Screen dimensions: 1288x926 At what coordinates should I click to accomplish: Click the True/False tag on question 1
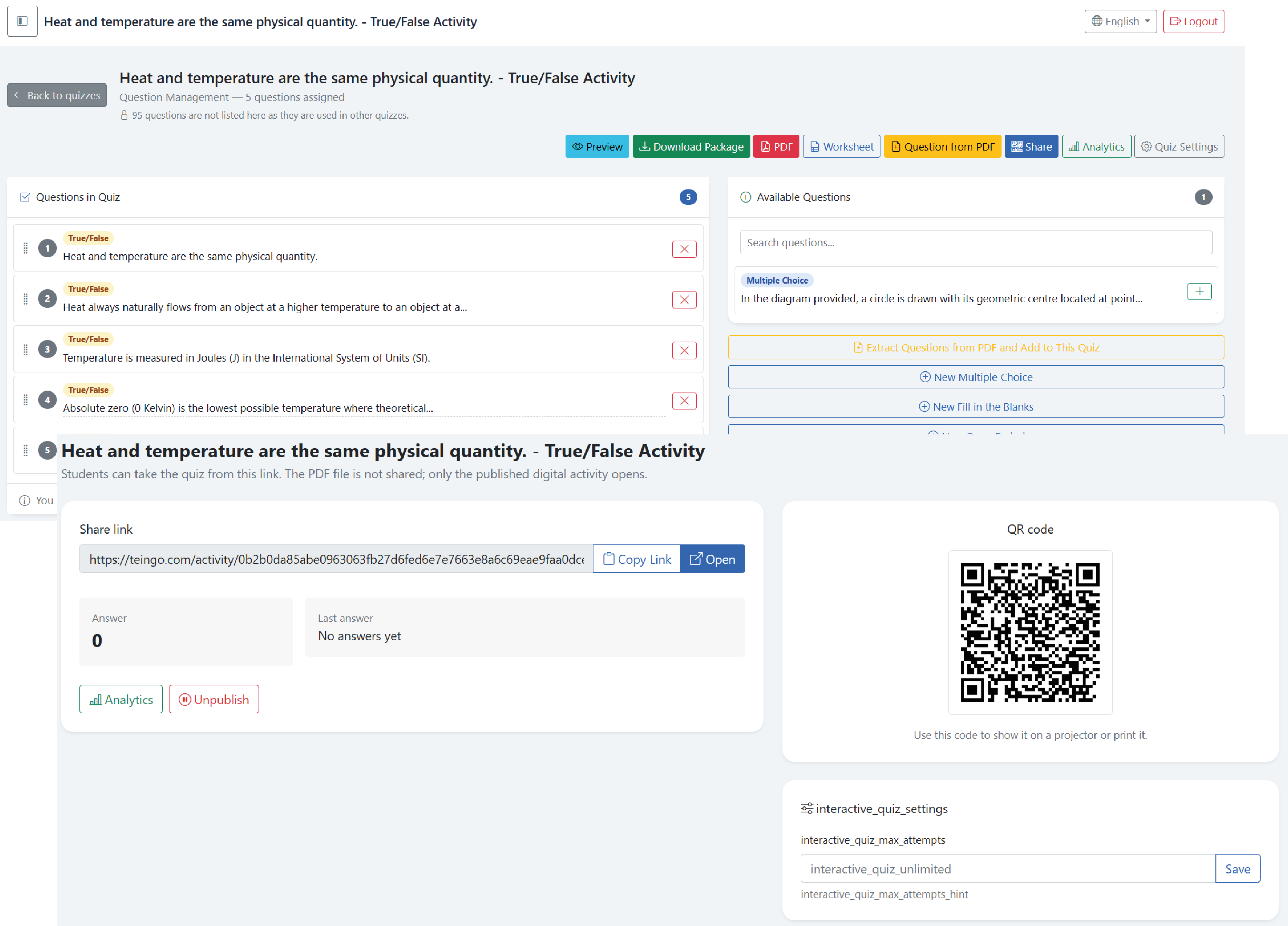(x=88, y=238)
